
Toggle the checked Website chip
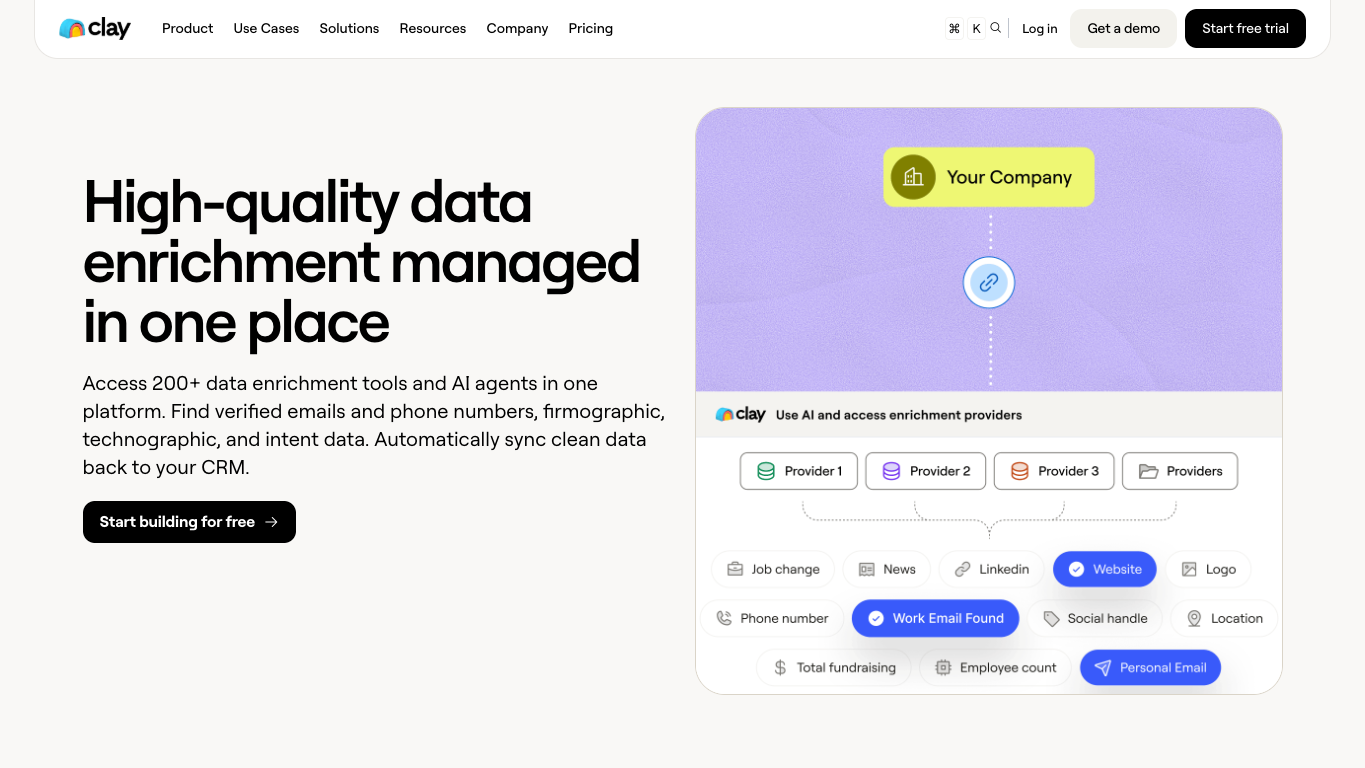pyautogui.click(x=1105, y=569)
